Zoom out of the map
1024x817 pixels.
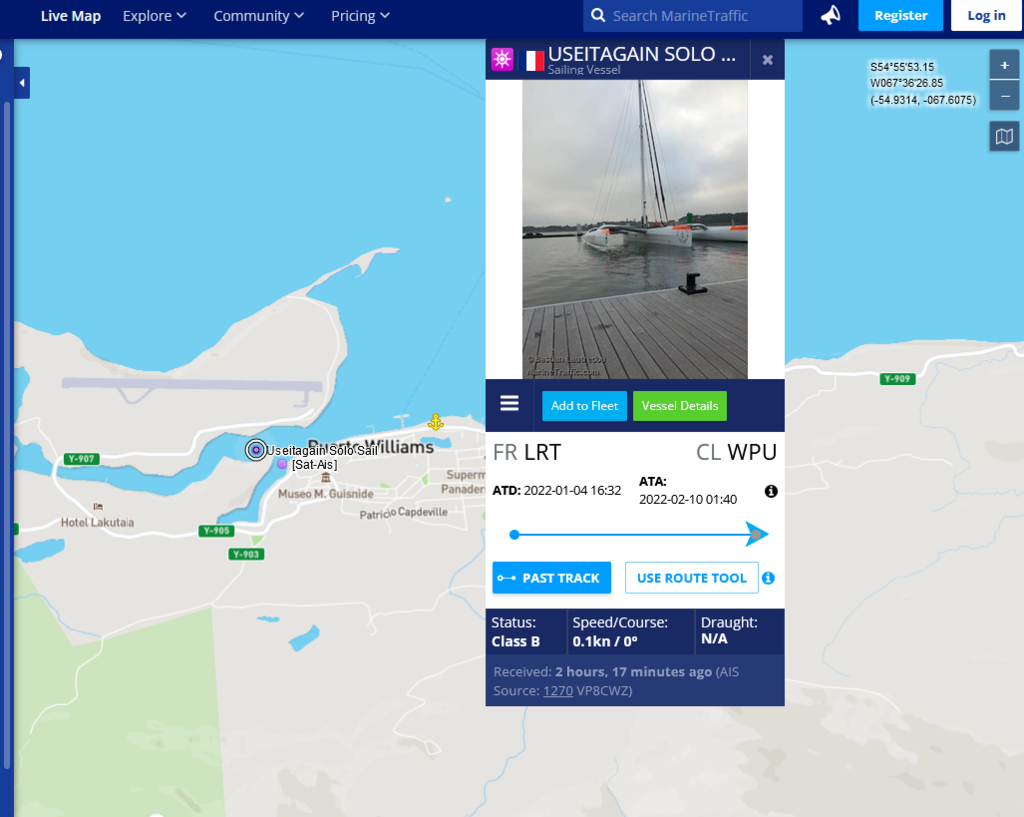[x=1004, y=96]
